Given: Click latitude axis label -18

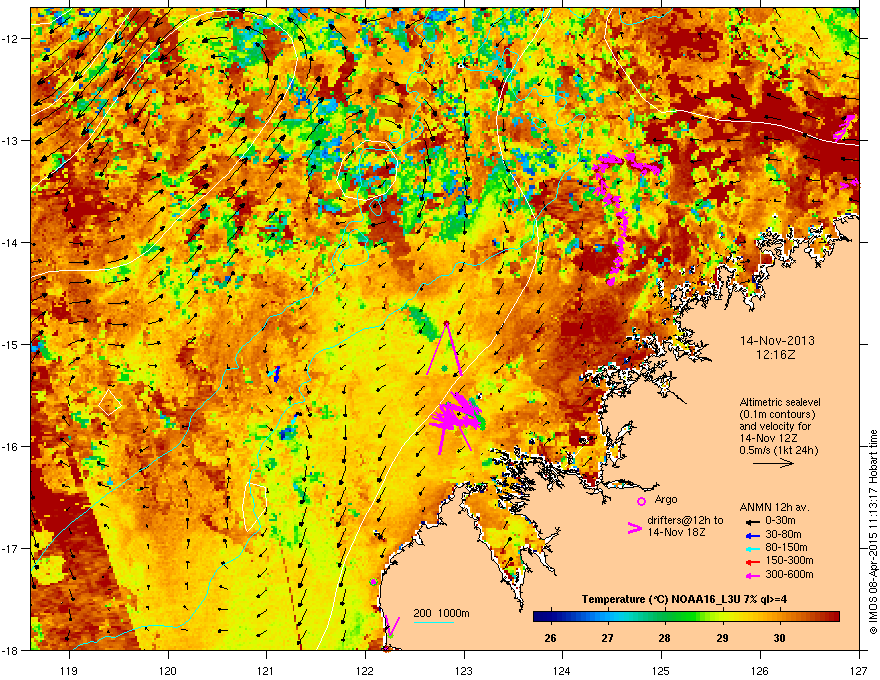Looking at the screenshot, I should [x=11, y=650].
